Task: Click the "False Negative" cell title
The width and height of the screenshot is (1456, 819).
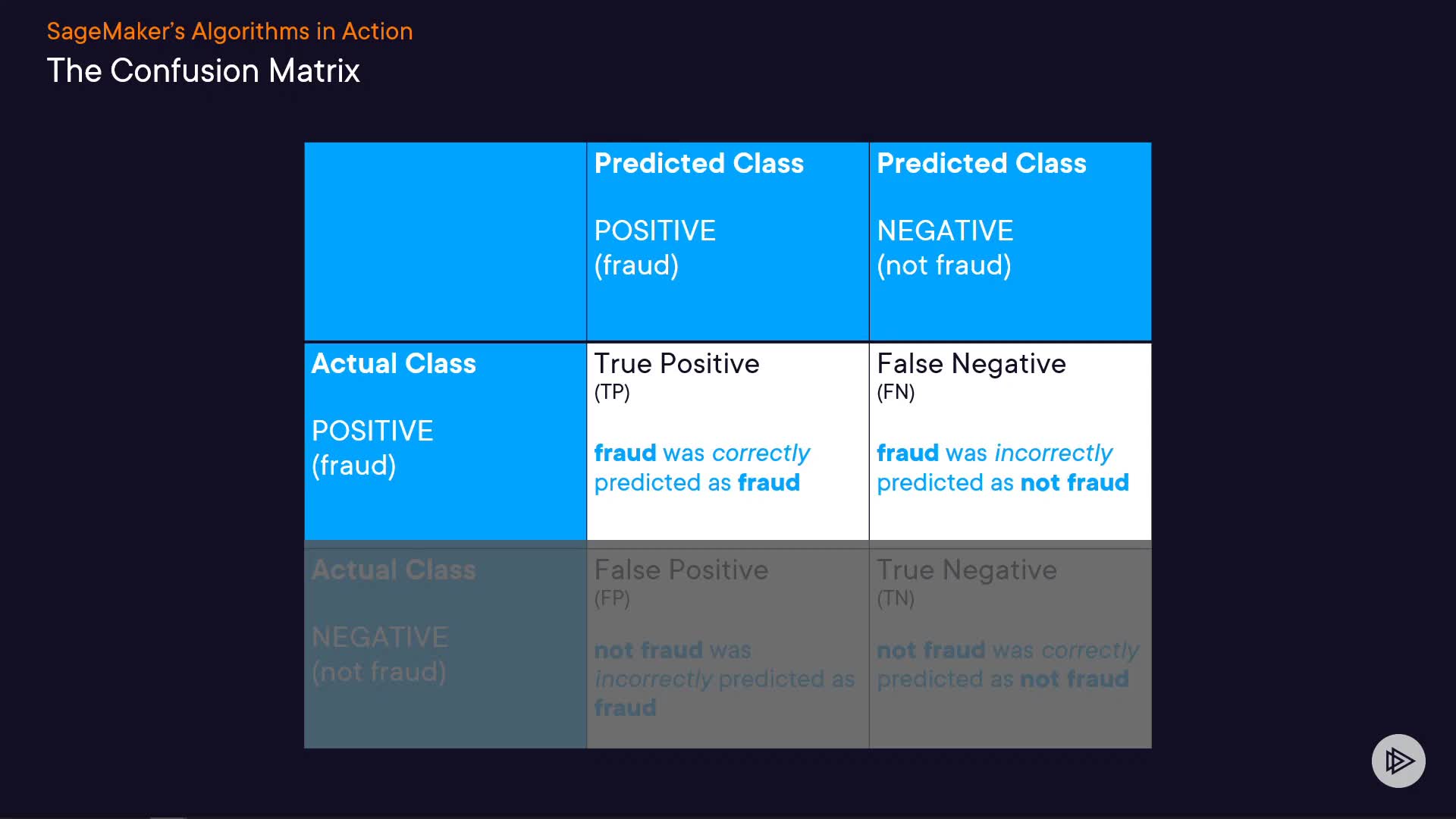Action: click(x=971, y=364)
